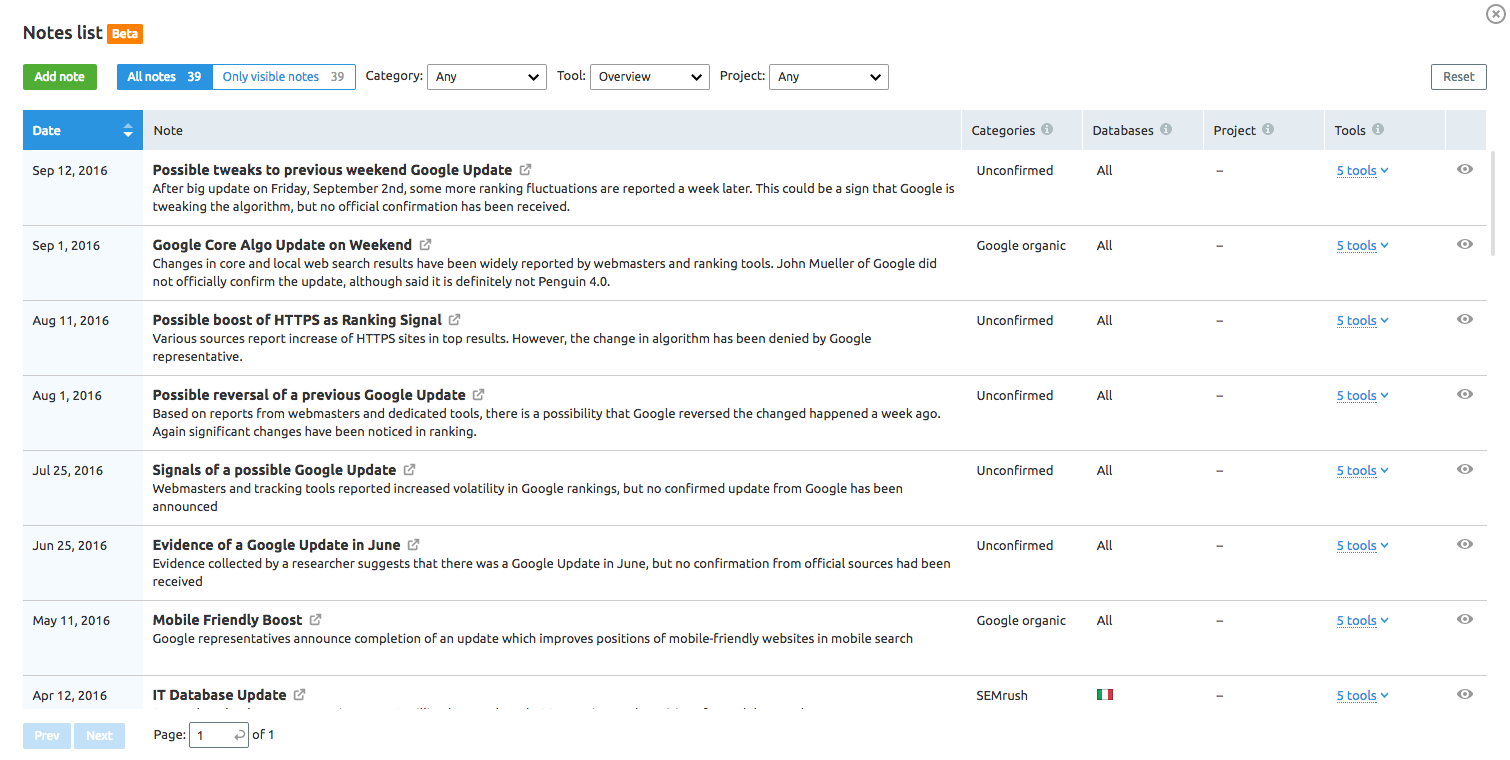The width and height of the screenshot is (1510, 760).
Task: Open external link for Google Core Algo Update
Action: pos(426,245)
